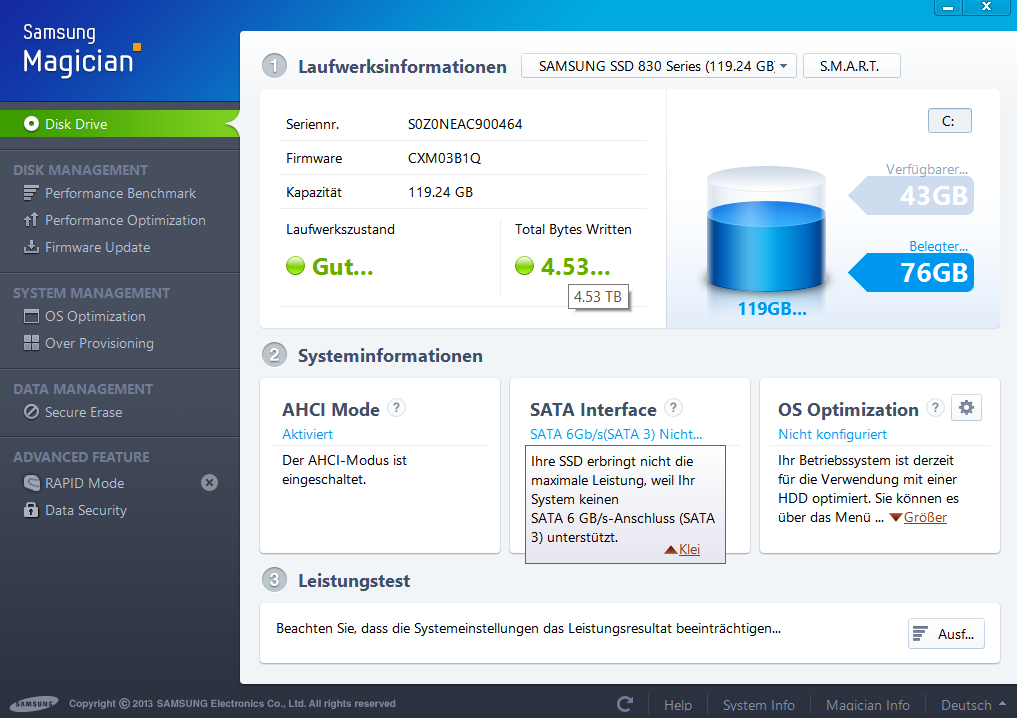Open Performance Optimization page
Image resolution: width=1017 pixels, height=718 pixels.
point(125,221)
